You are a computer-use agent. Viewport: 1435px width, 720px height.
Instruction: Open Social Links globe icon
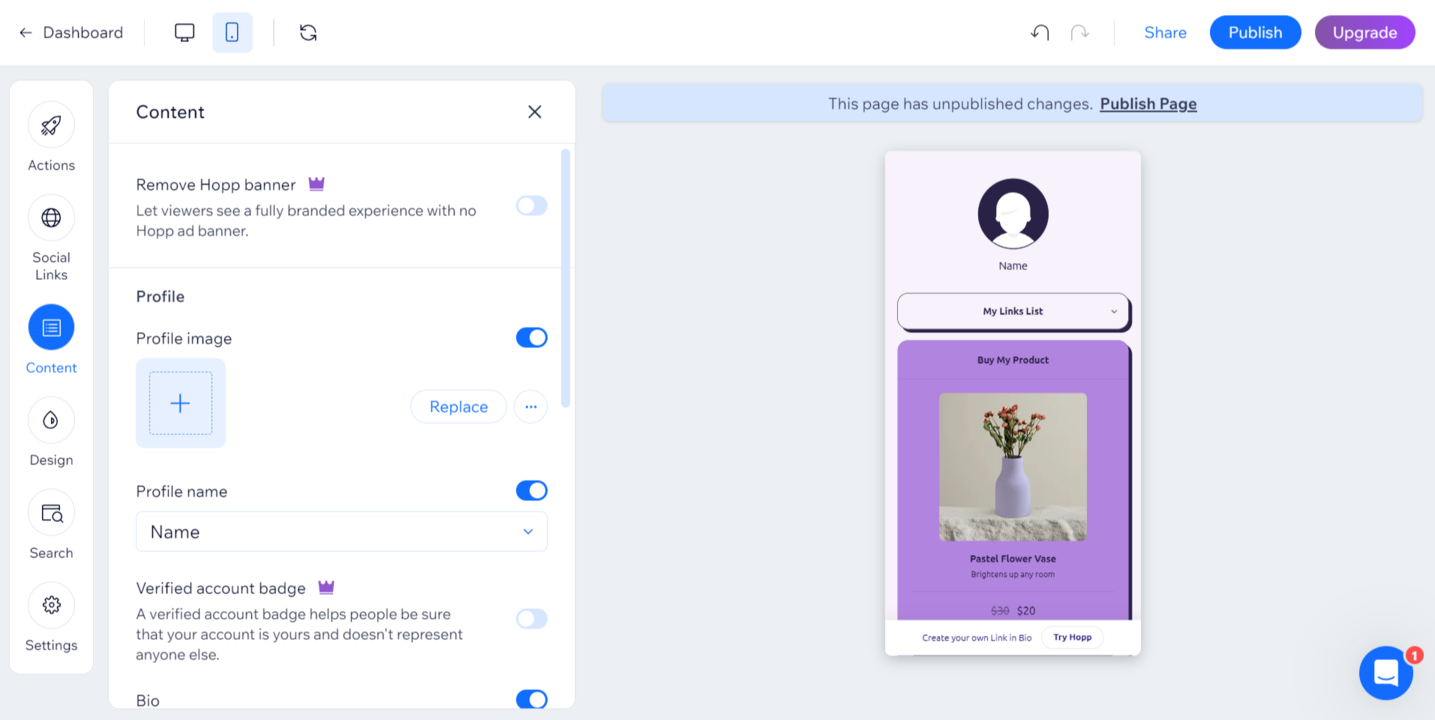[x=51, y=218]
